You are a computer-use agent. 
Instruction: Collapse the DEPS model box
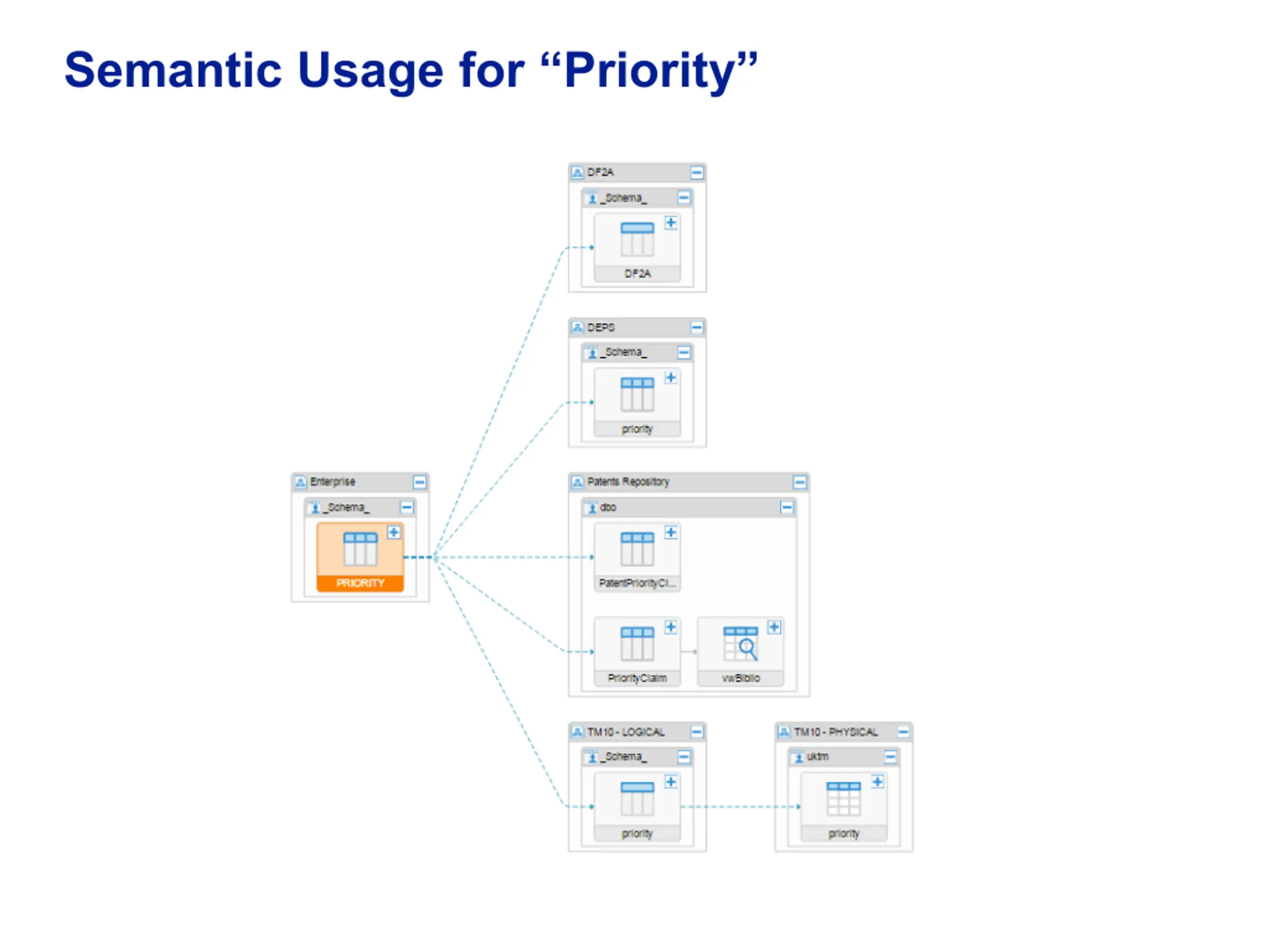(x=697, y=328)
